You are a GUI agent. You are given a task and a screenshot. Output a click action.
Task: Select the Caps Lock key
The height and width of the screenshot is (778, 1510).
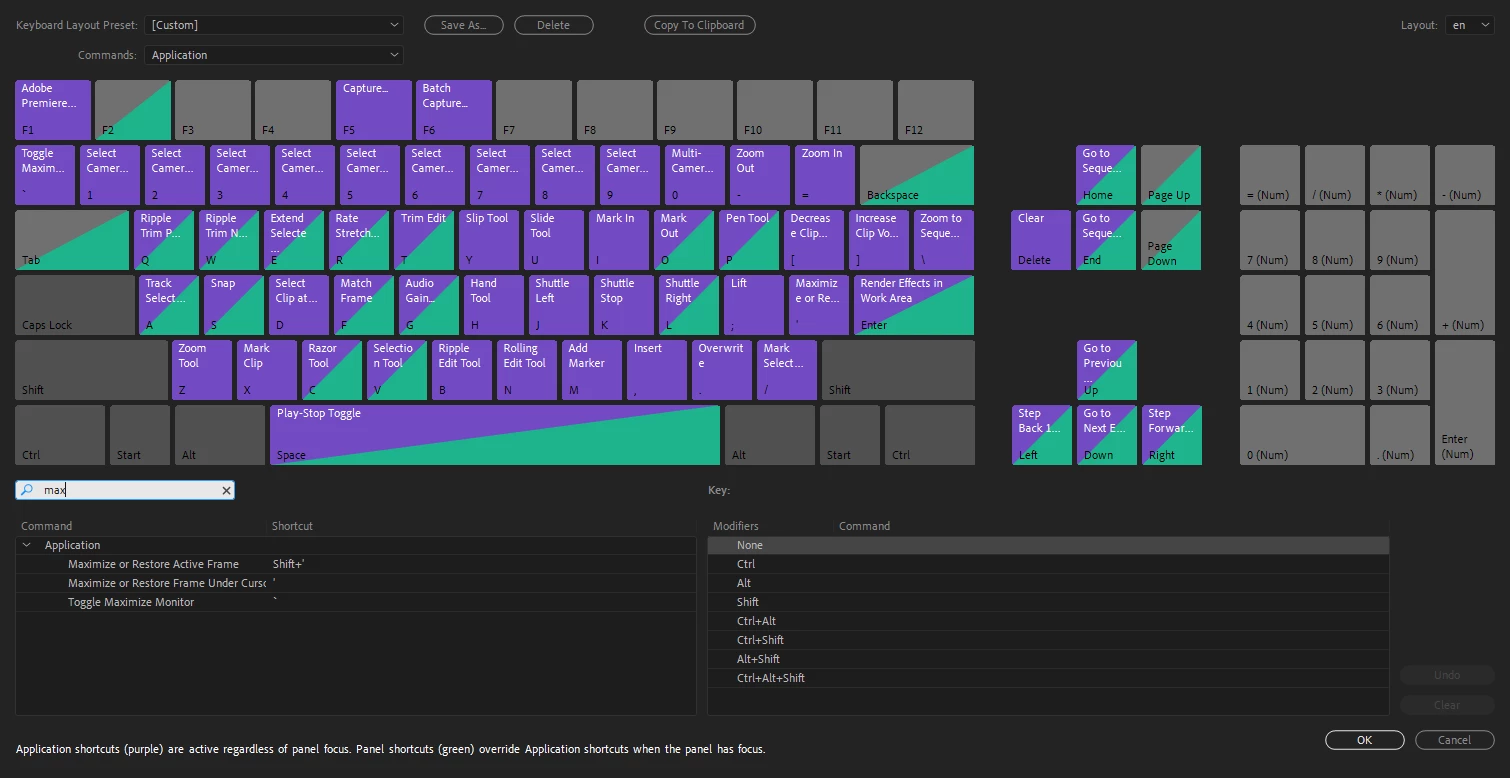(x=75, y=305)
